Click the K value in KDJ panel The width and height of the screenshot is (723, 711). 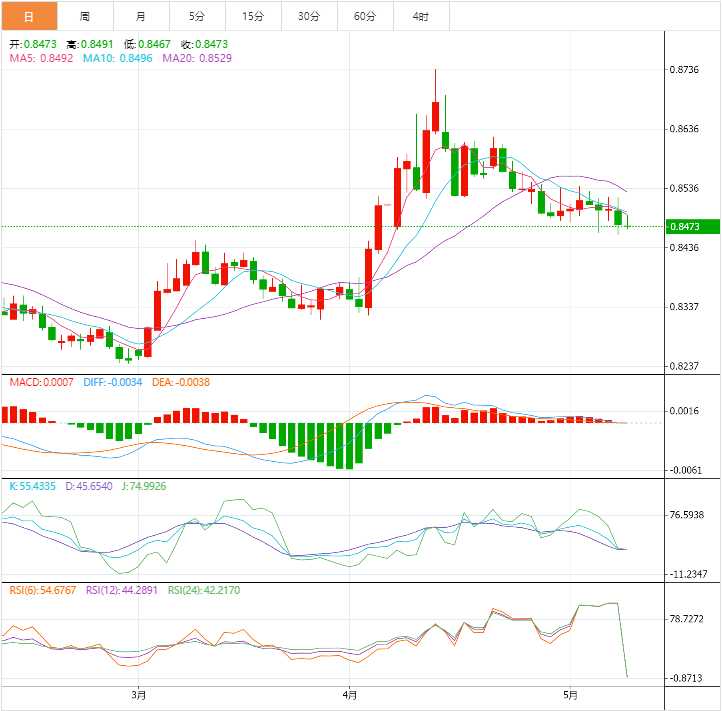tap(33, 486)
